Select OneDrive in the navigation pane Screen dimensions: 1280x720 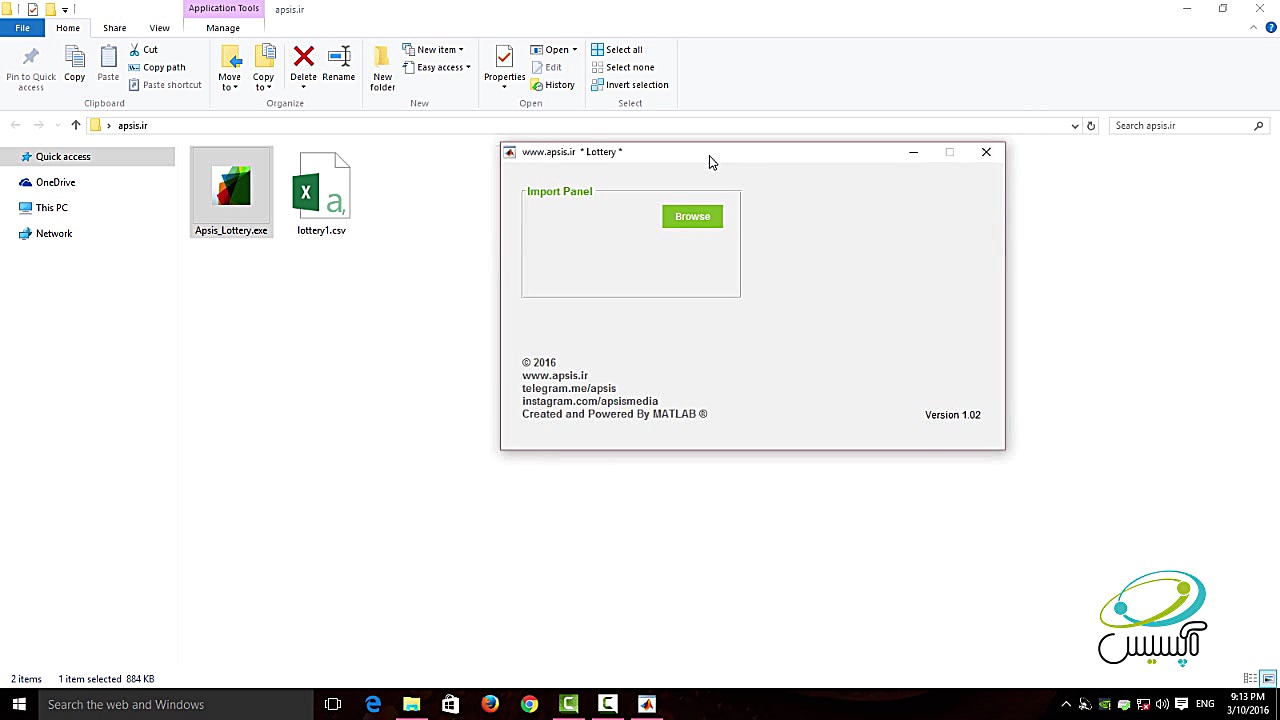click(x=55, y=182)
